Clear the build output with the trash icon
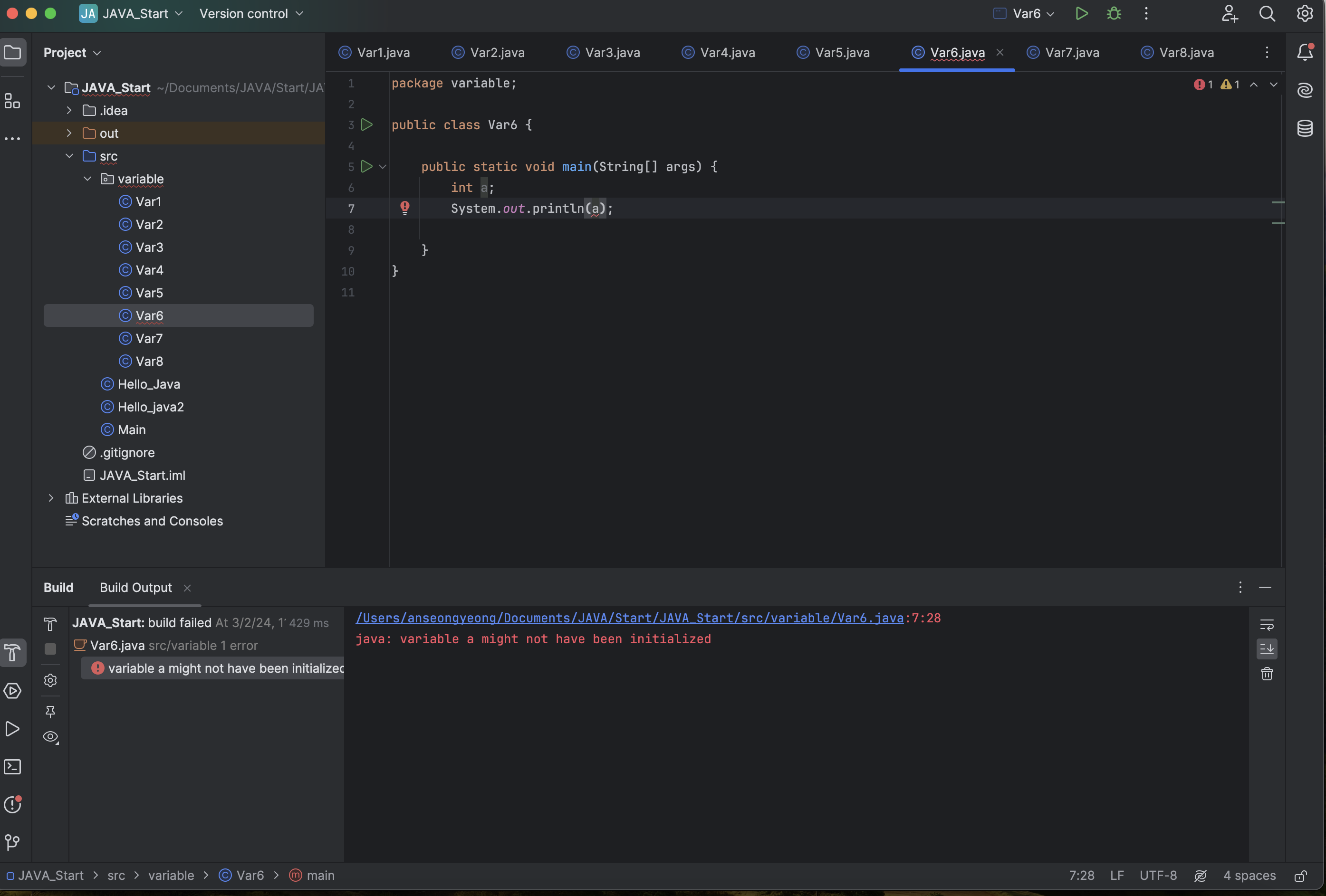The image size is (1326, 896). click(x=1267, y=674)
